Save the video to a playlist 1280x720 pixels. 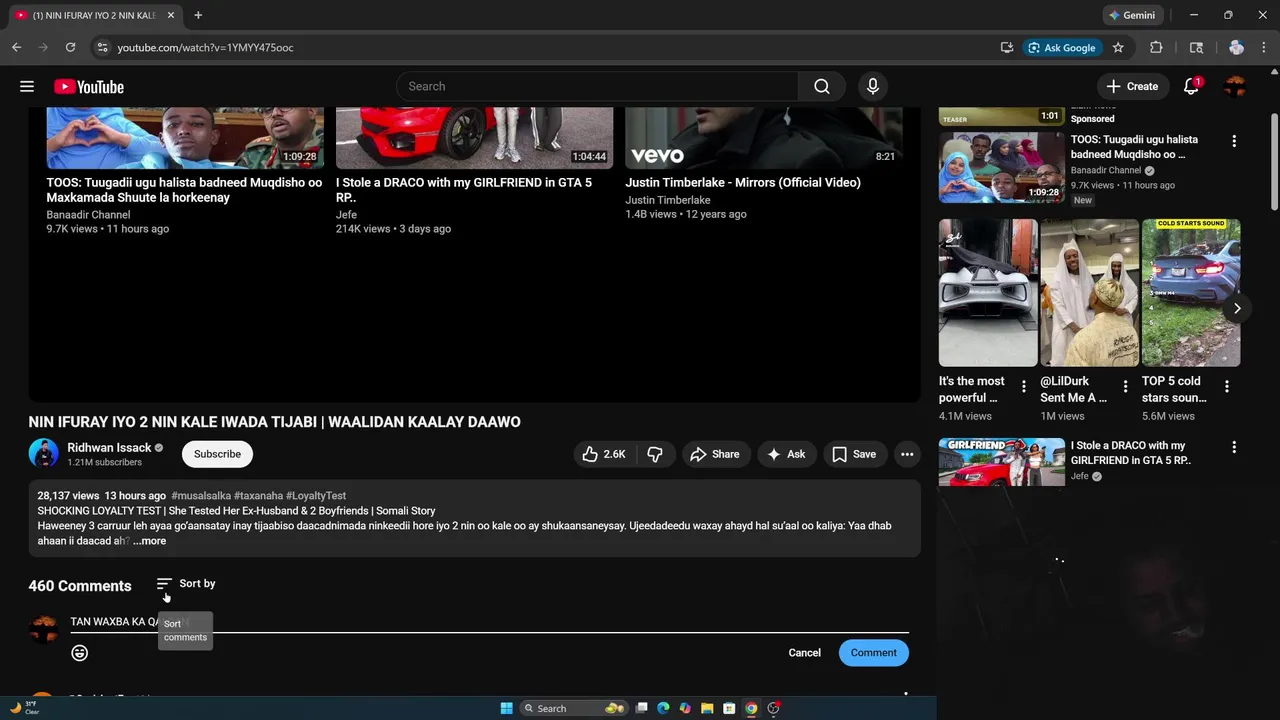[x=854, y=454]
